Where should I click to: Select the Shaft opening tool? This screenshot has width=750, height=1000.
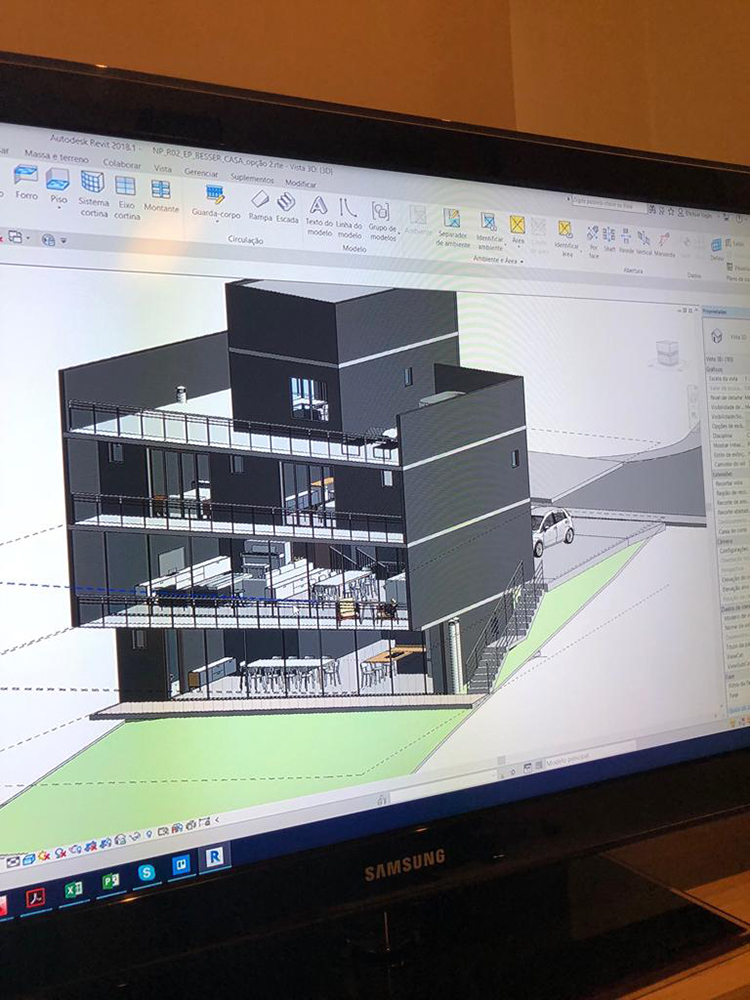609,239
